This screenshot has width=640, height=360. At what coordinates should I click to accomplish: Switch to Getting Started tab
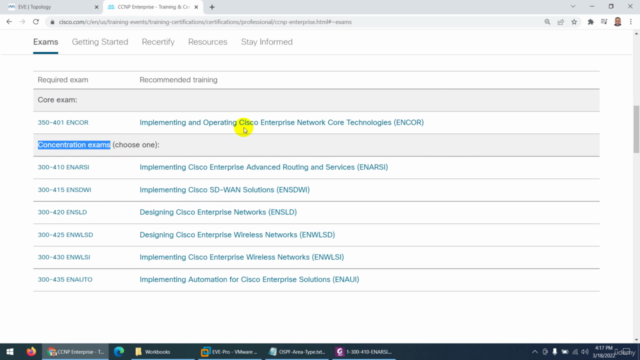pyautogui.click(x=100, y=42)
